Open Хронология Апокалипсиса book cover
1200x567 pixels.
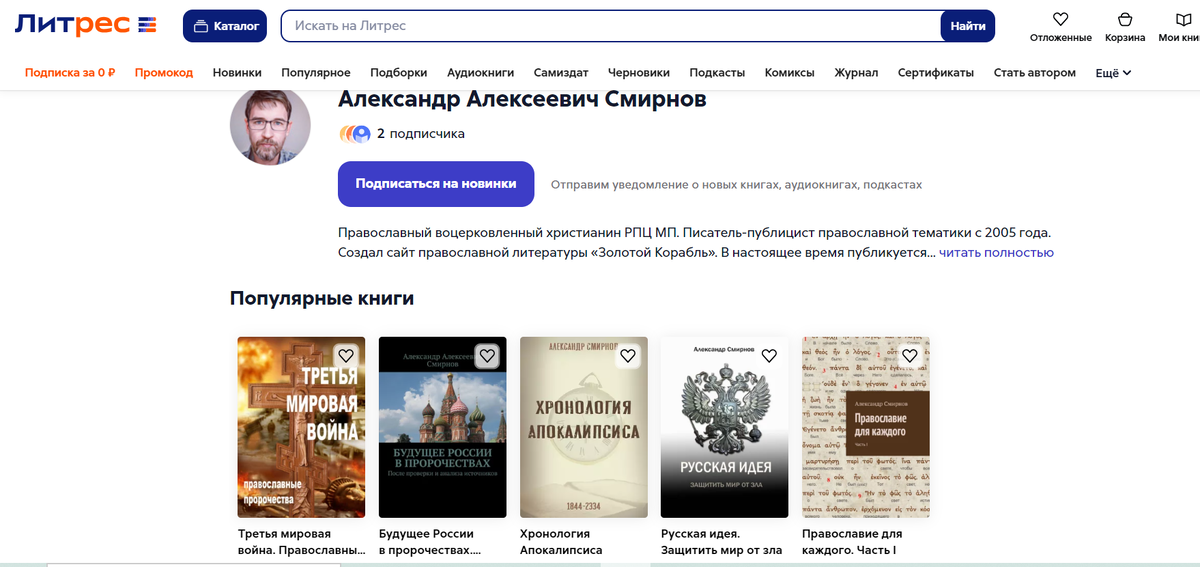coord(584,427)
